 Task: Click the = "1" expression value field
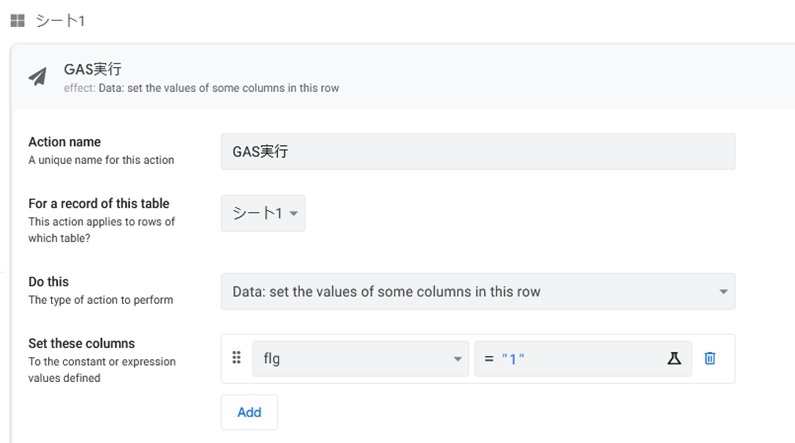pos(570,358)
